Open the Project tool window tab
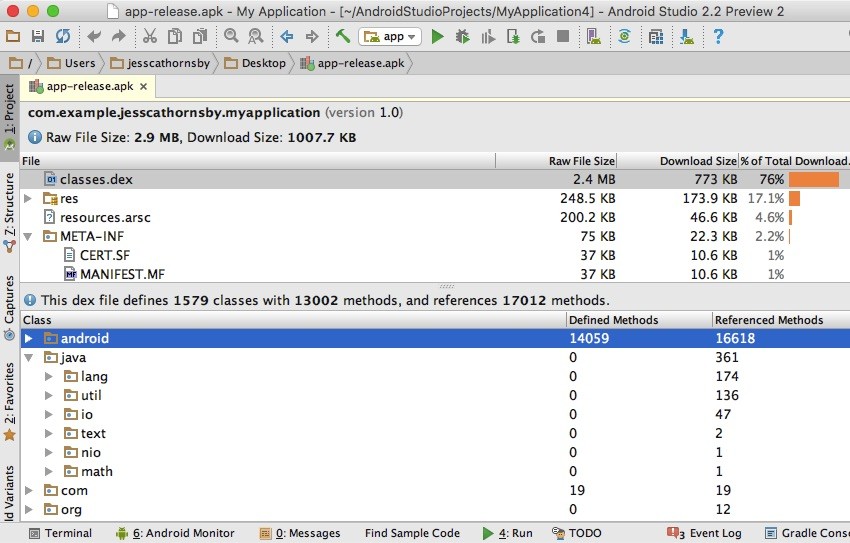Image resolution: width=850 pixels, height=543 pixels. click(x=9, y=118)
